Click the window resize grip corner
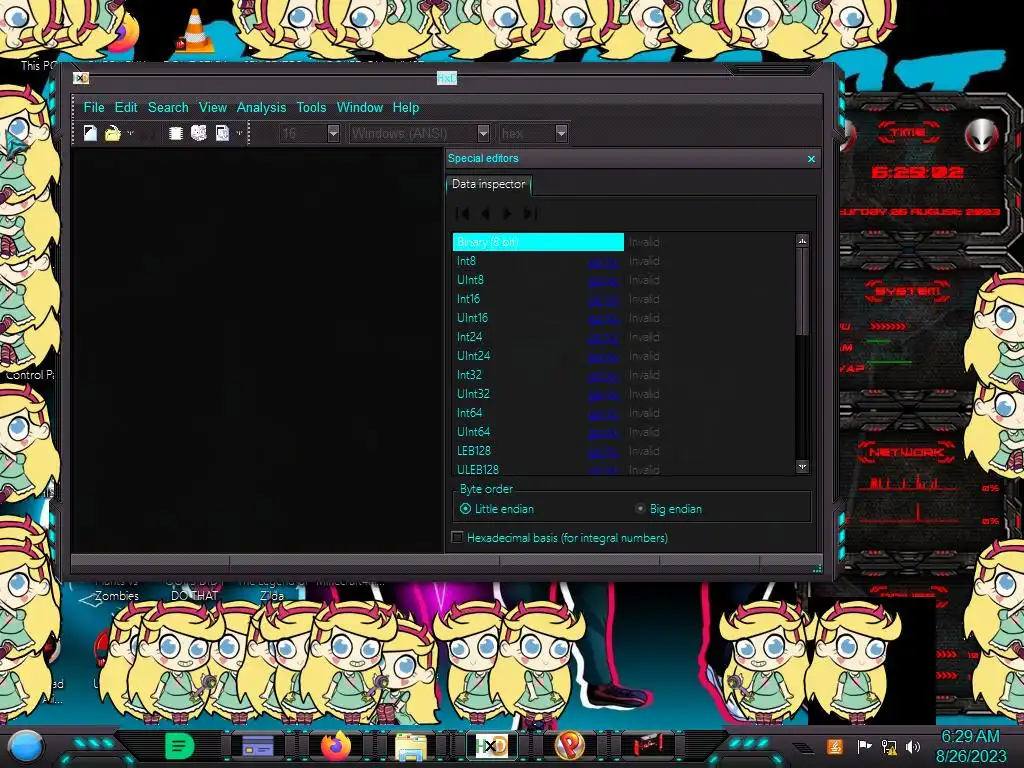The width and height of the screenshot is (1024, 768). [816, 568]
